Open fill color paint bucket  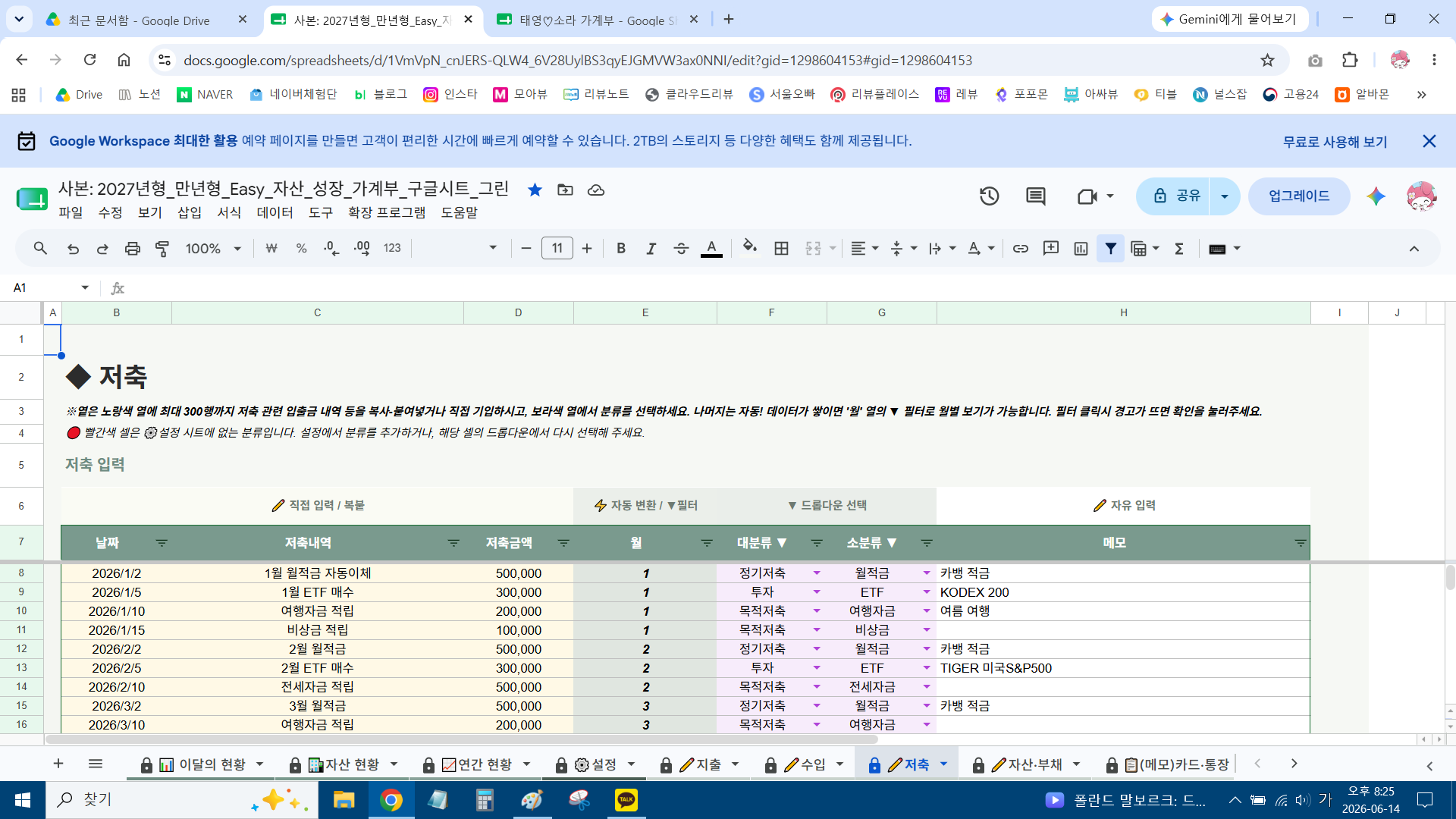[750, 248]
